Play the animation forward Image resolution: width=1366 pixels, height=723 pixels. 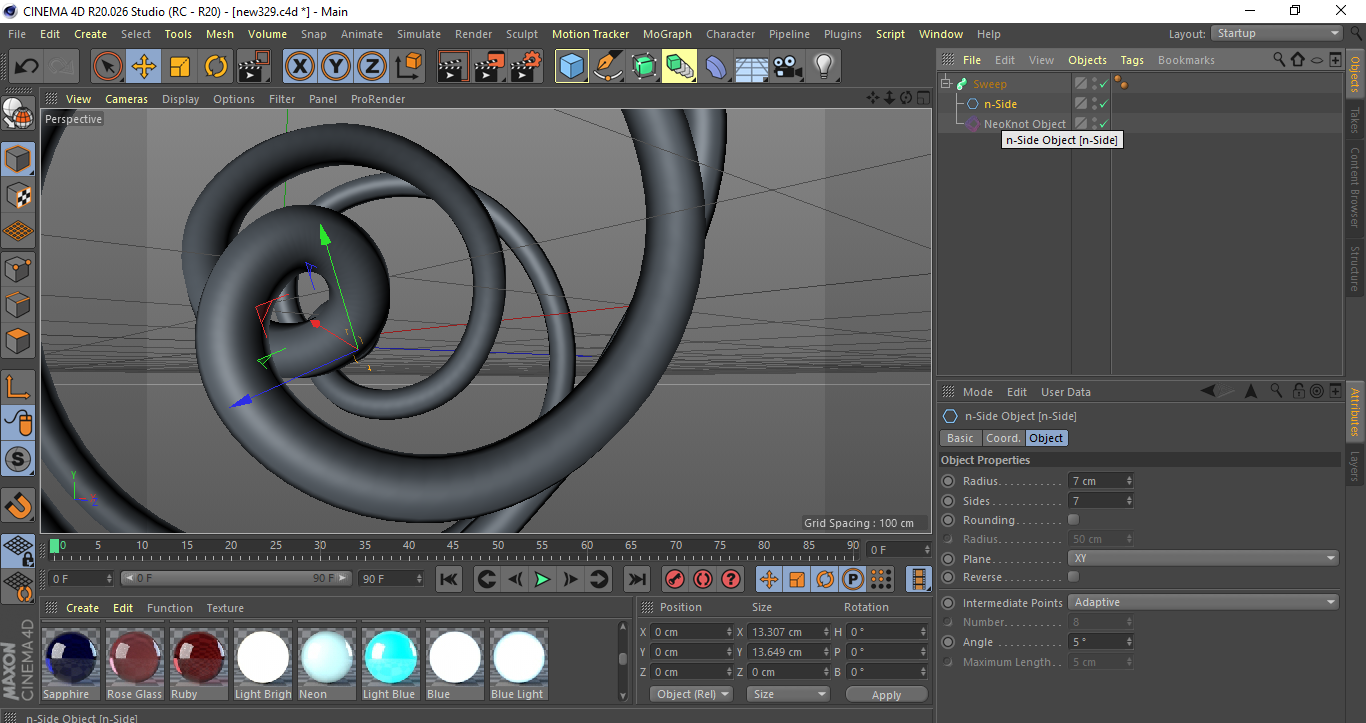[542, 579]
